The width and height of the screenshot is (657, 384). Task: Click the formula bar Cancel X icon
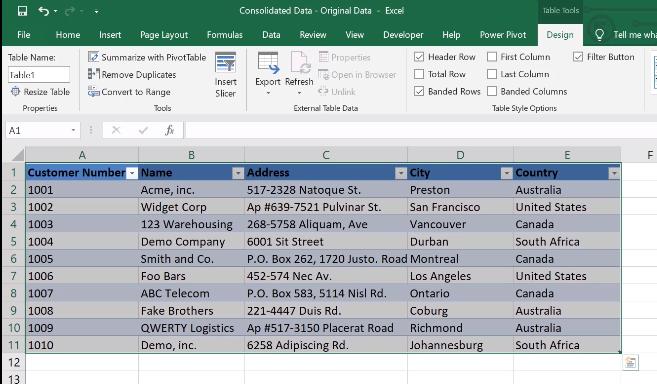116,130
